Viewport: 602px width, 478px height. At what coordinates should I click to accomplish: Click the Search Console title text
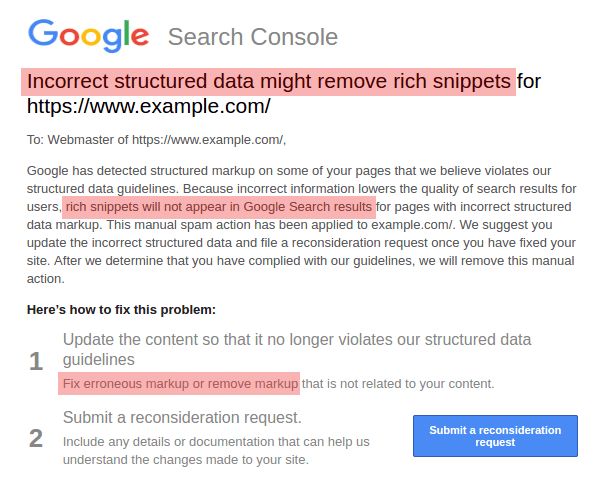pos(252,38)
